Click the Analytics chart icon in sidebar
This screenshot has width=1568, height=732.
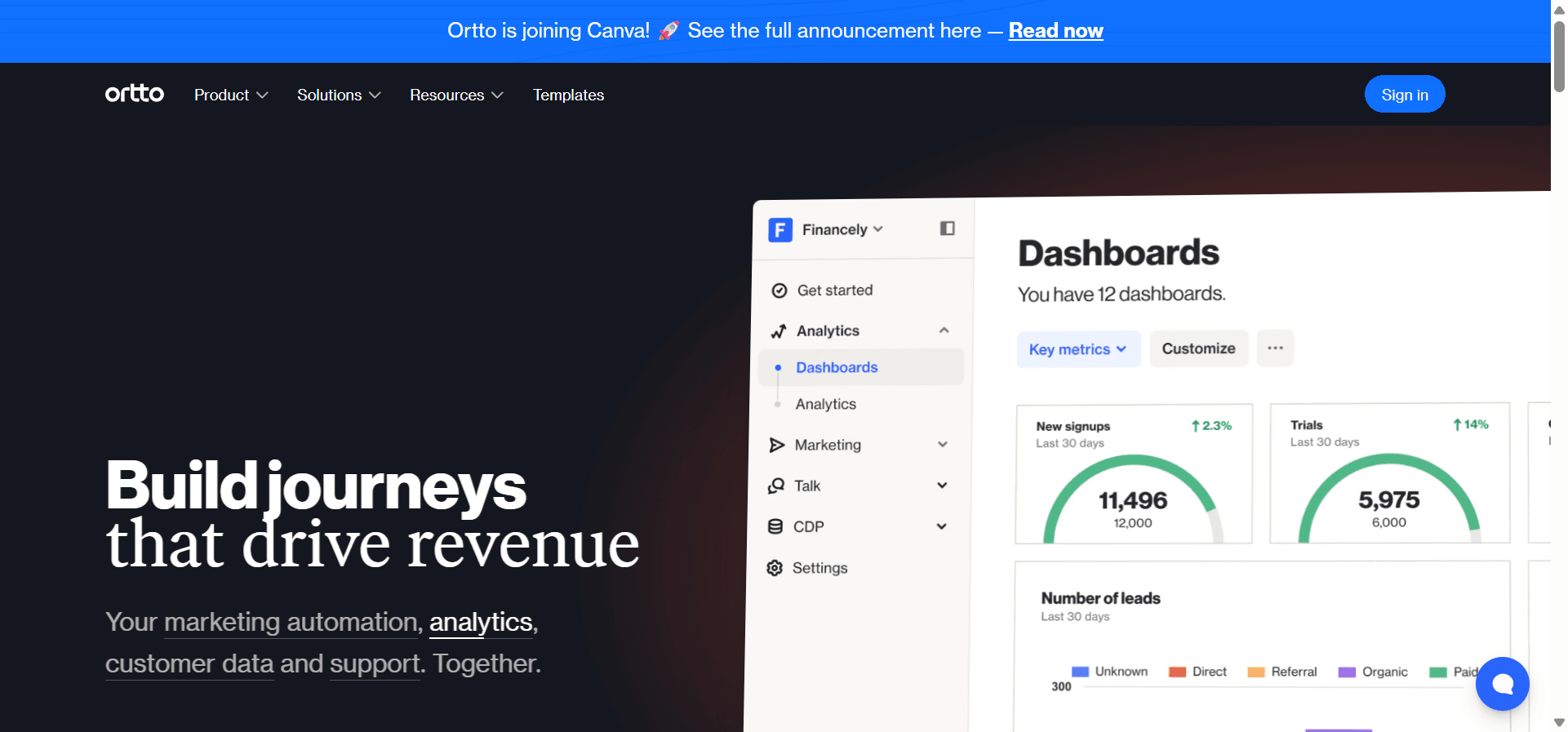(x=779, y=331)
